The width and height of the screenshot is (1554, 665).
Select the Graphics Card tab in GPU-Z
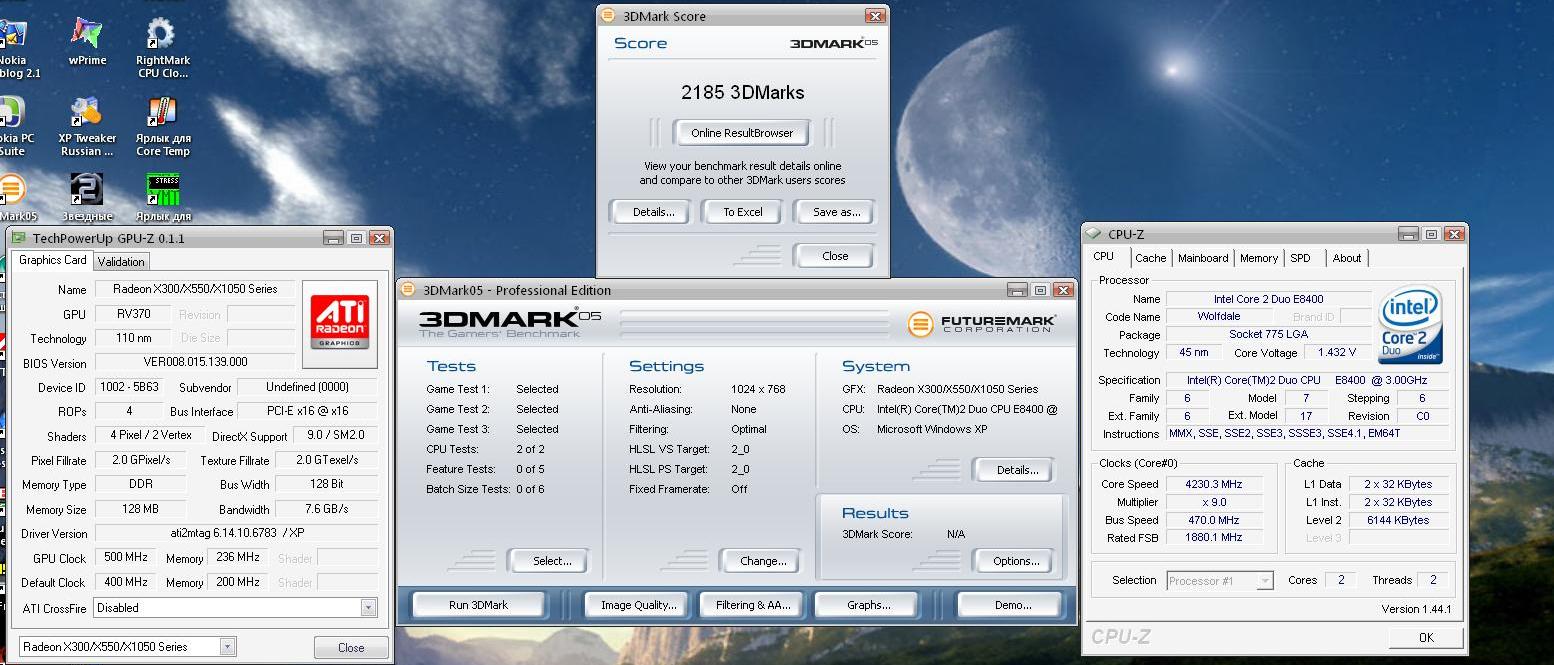coord(53,260)
